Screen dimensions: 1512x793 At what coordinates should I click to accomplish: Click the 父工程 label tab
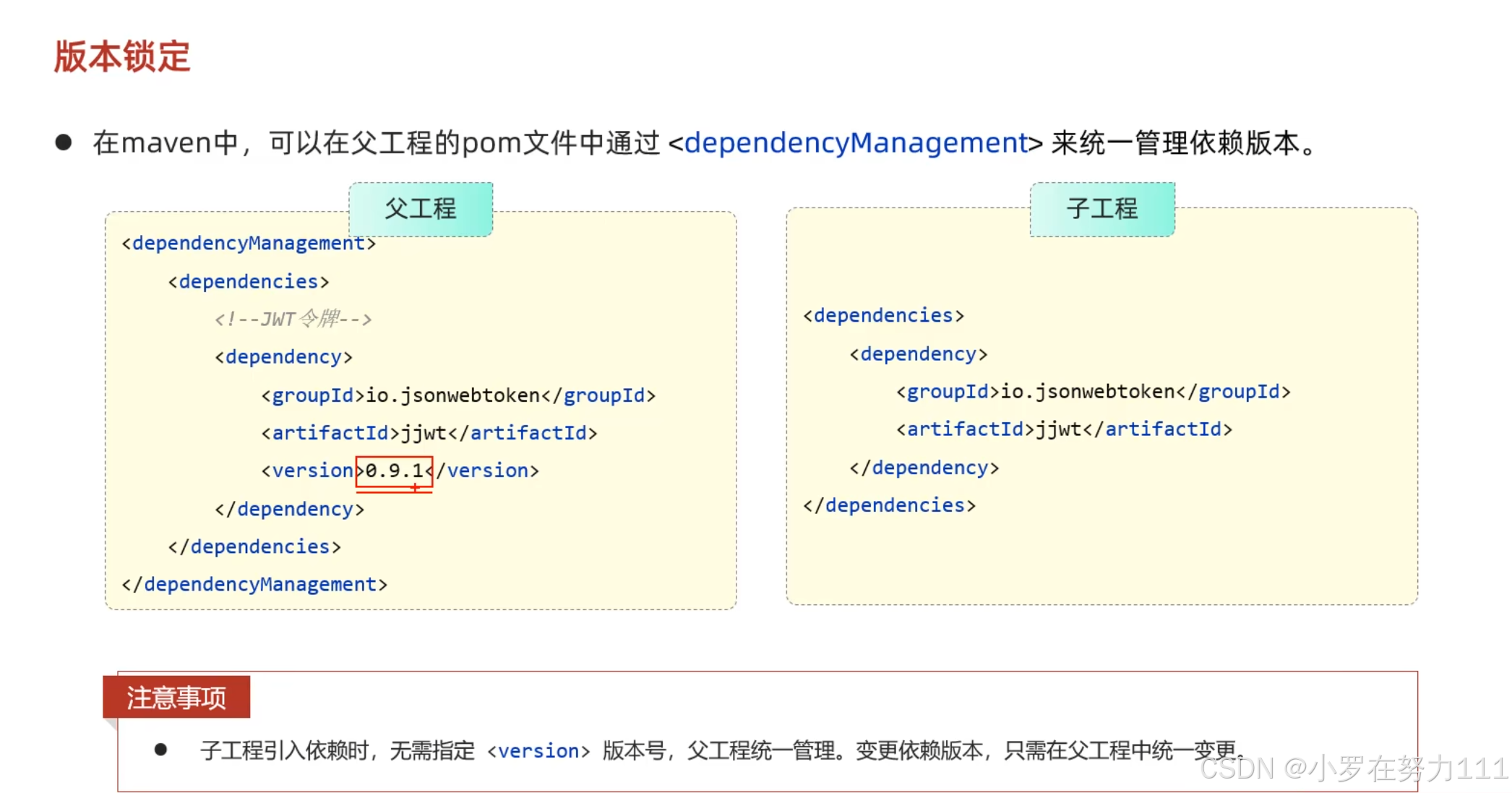pos(421,209)
